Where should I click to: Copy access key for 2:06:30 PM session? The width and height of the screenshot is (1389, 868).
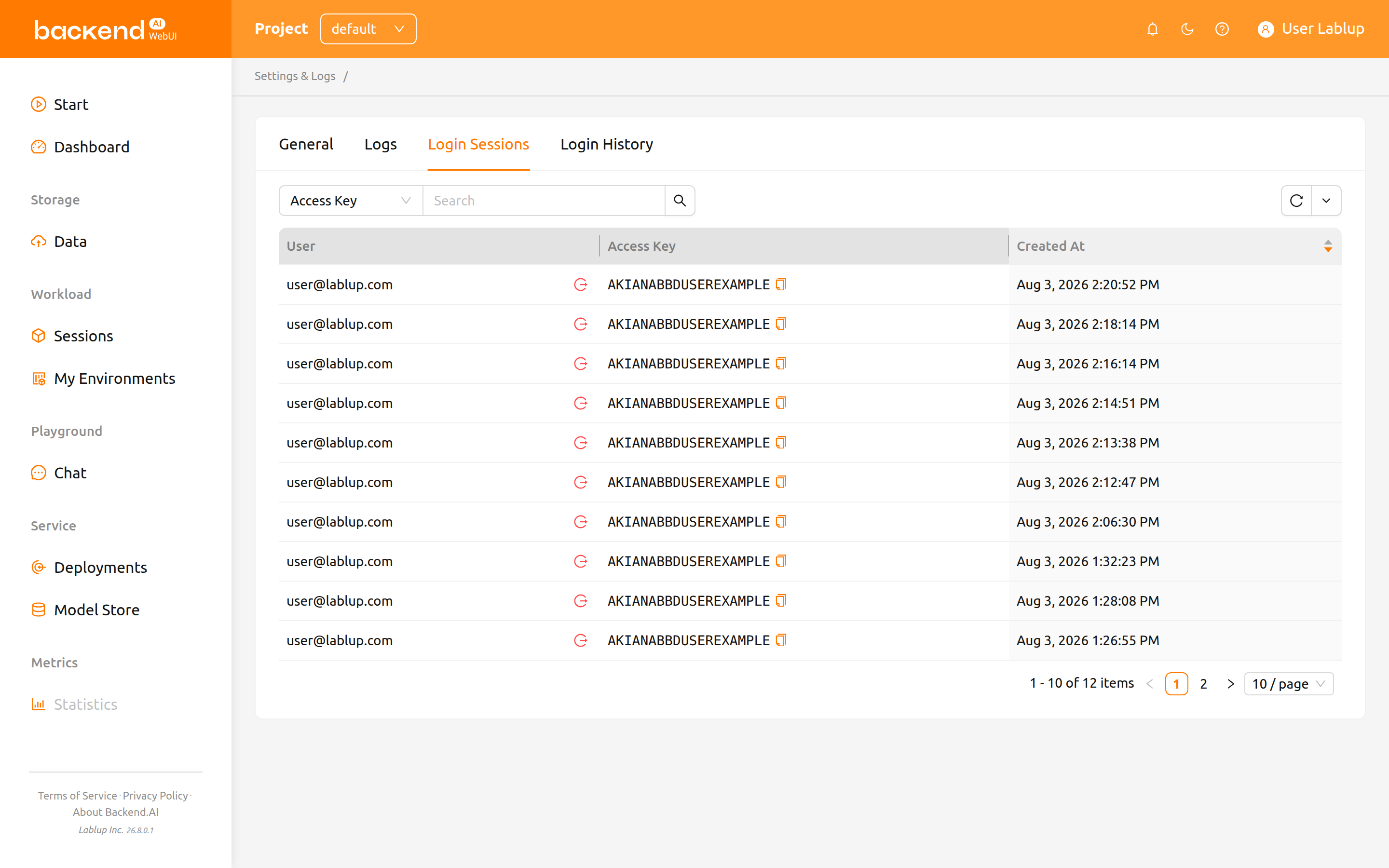click(781, 522)
